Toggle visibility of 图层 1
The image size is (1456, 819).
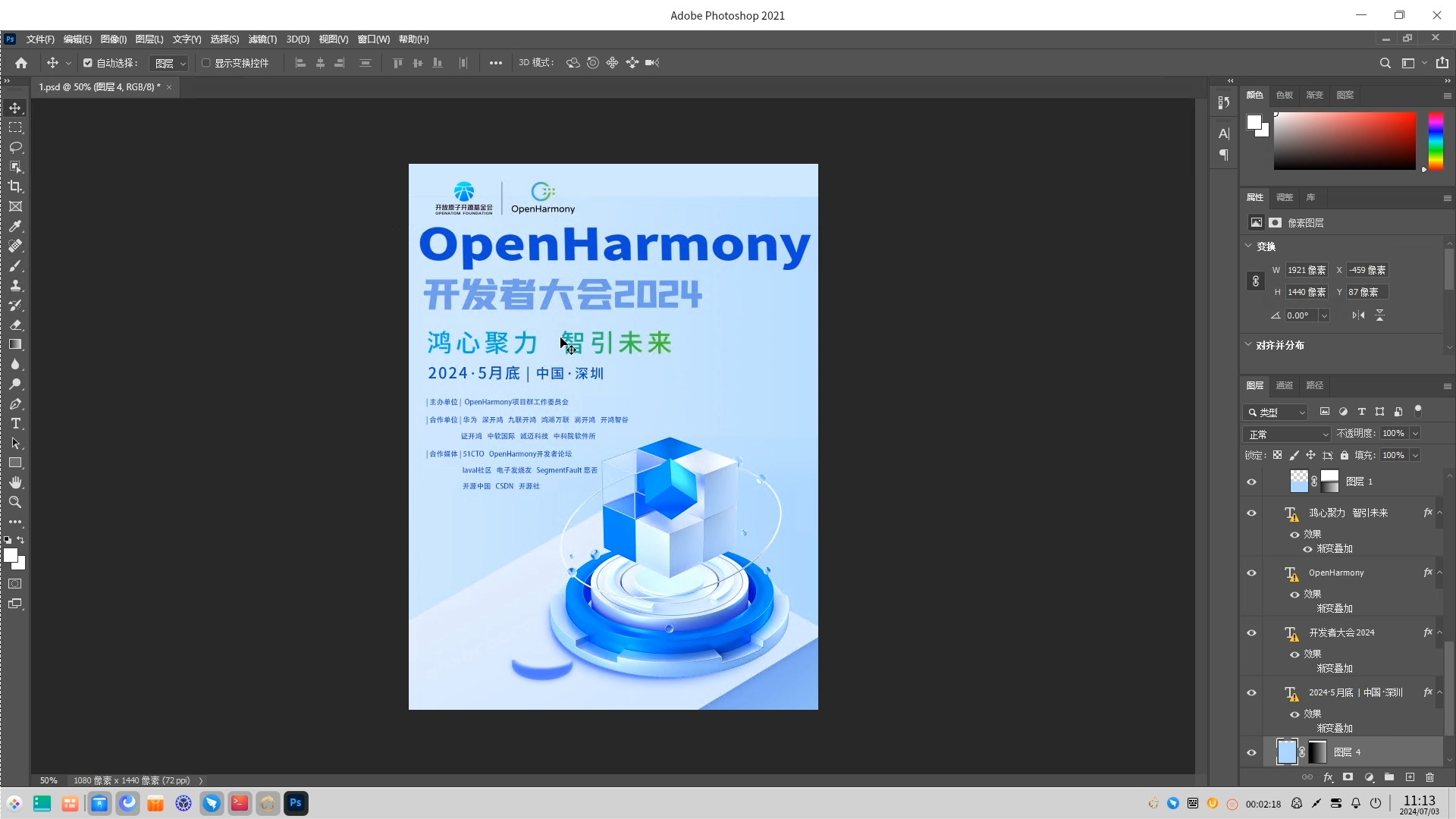pyautogui.click(x=1251, y=481)
